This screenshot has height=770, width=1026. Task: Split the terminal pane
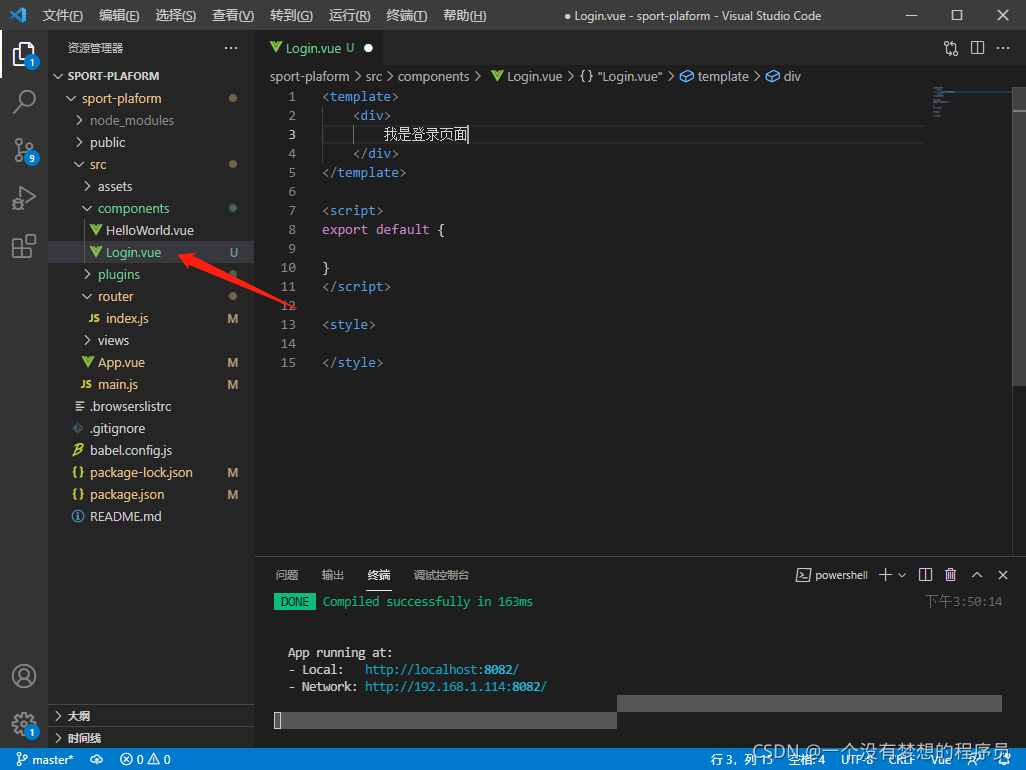[x=925, y=574]
